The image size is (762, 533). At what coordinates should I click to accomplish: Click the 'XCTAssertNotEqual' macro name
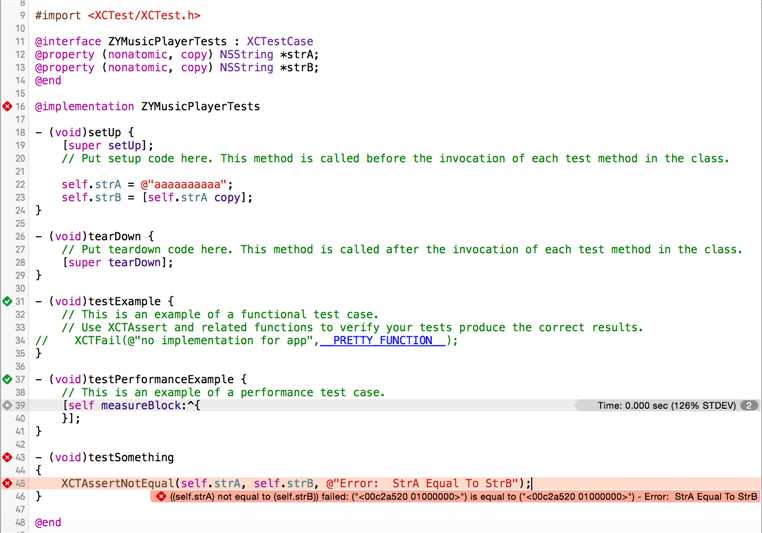pos(118,483)
